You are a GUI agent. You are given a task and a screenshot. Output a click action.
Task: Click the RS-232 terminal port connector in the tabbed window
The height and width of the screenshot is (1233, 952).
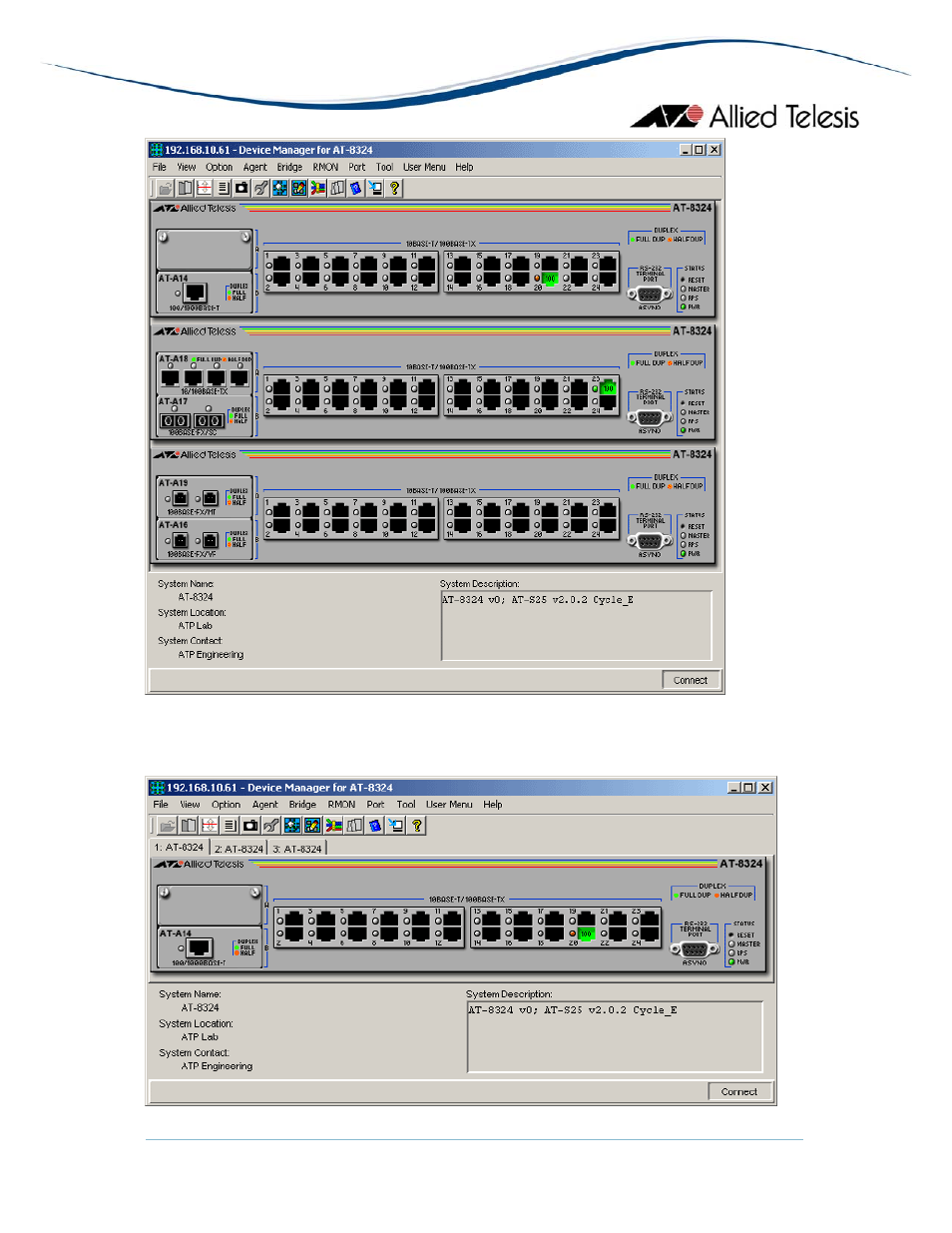(696, 948)
